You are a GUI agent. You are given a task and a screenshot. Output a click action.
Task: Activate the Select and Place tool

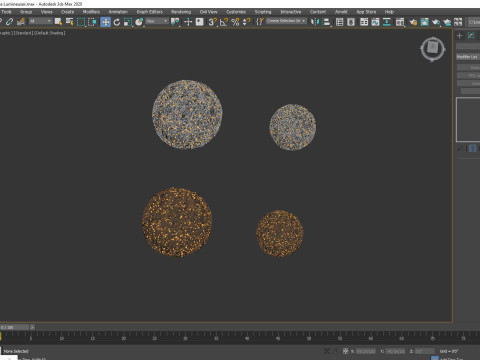coord(139,22)
